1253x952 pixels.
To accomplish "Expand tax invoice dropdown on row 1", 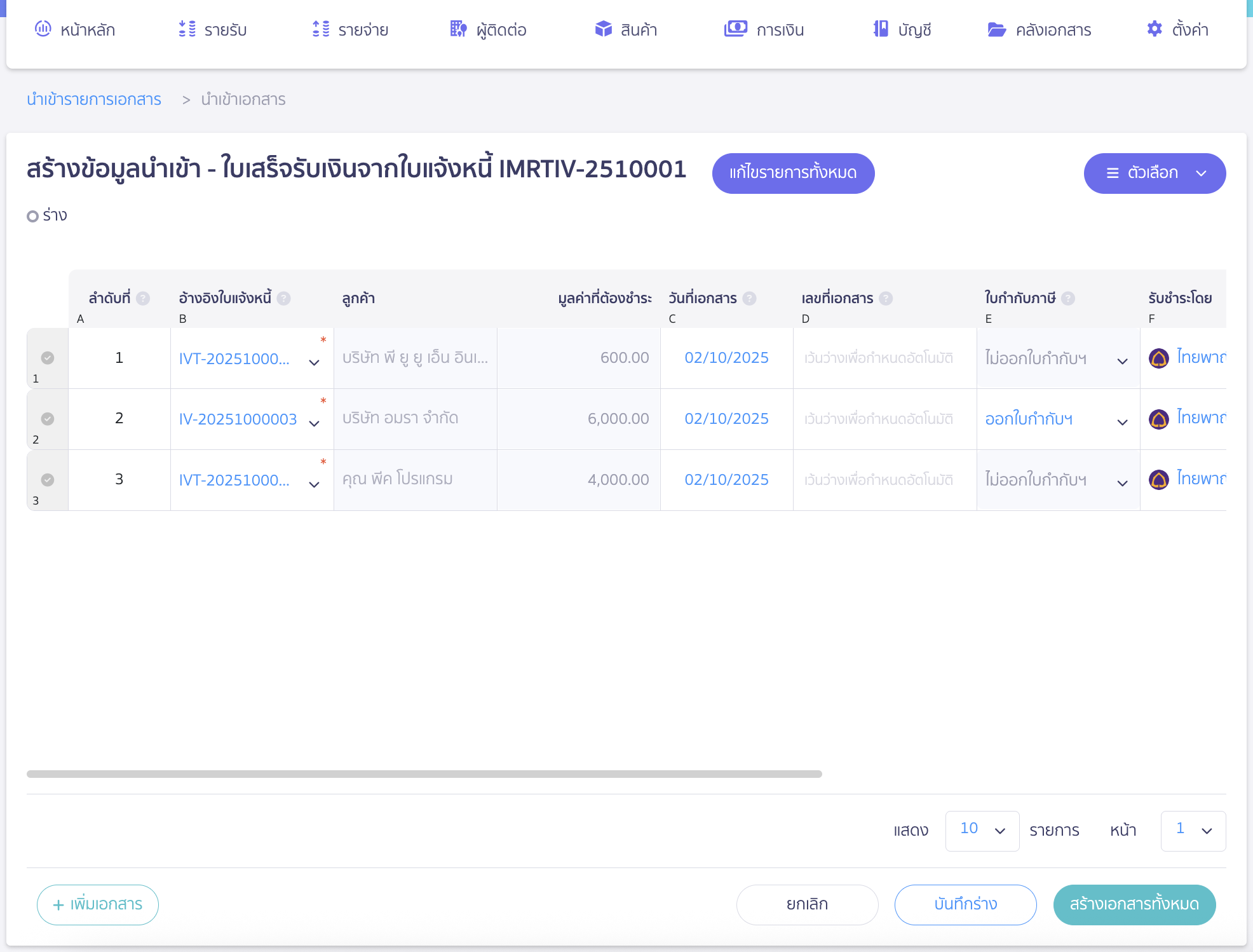I will (x=1122, y=360).
